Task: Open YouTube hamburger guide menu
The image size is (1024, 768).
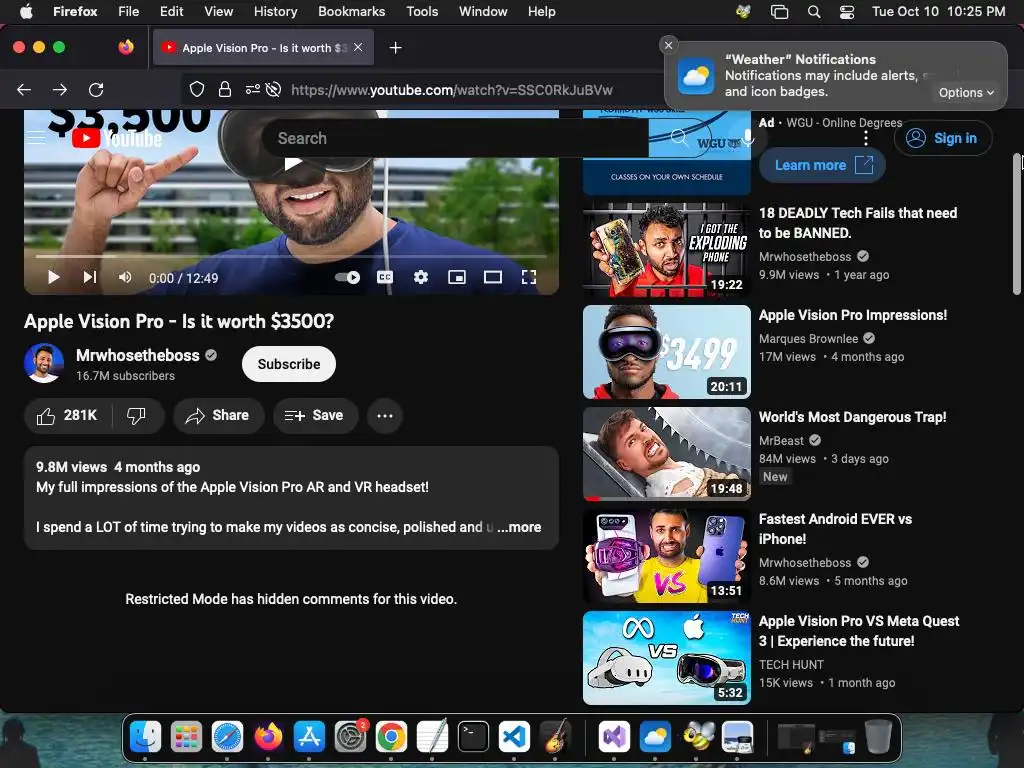Action: point(36,138)
